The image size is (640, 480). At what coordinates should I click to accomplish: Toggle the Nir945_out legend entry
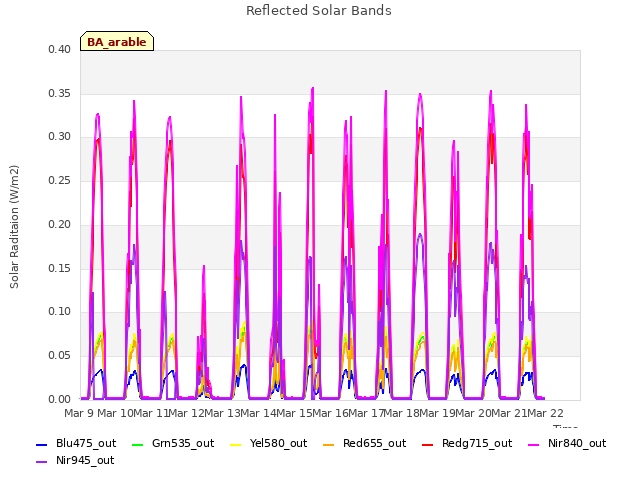point(75,460)
